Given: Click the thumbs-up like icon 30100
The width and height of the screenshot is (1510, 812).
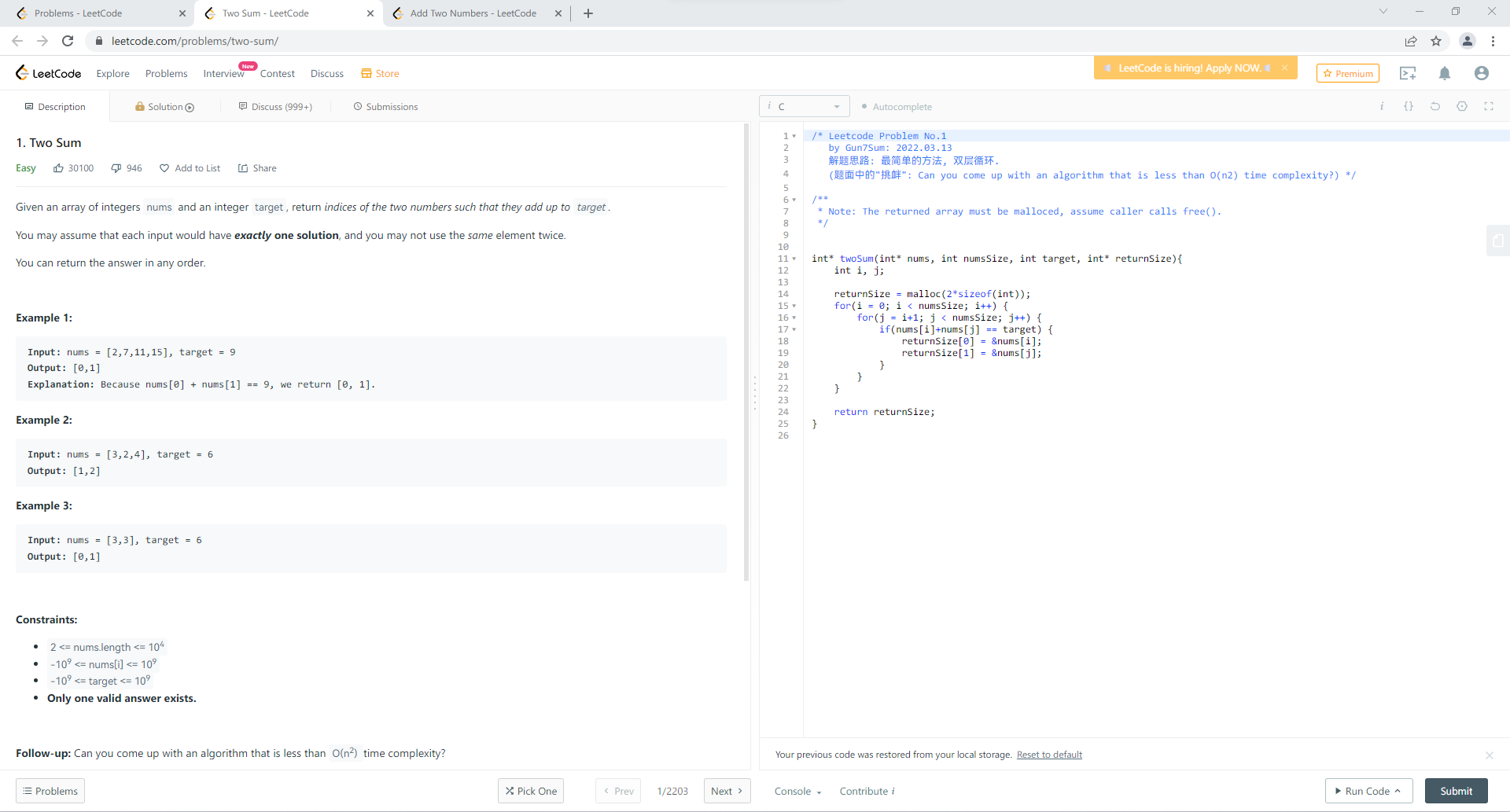Looking at the screenshot, I should (58, 168).
